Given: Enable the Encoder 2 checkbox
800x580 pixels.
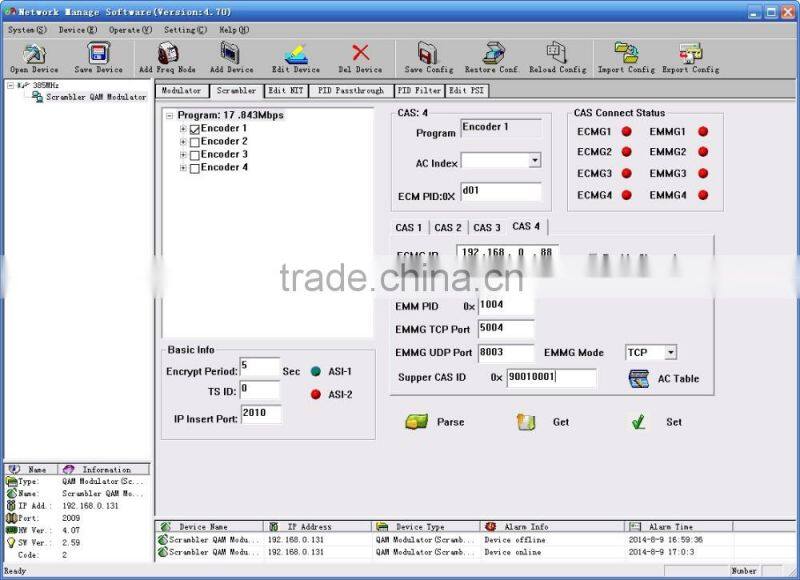Looking at the screenshot, I should [196, 141].
